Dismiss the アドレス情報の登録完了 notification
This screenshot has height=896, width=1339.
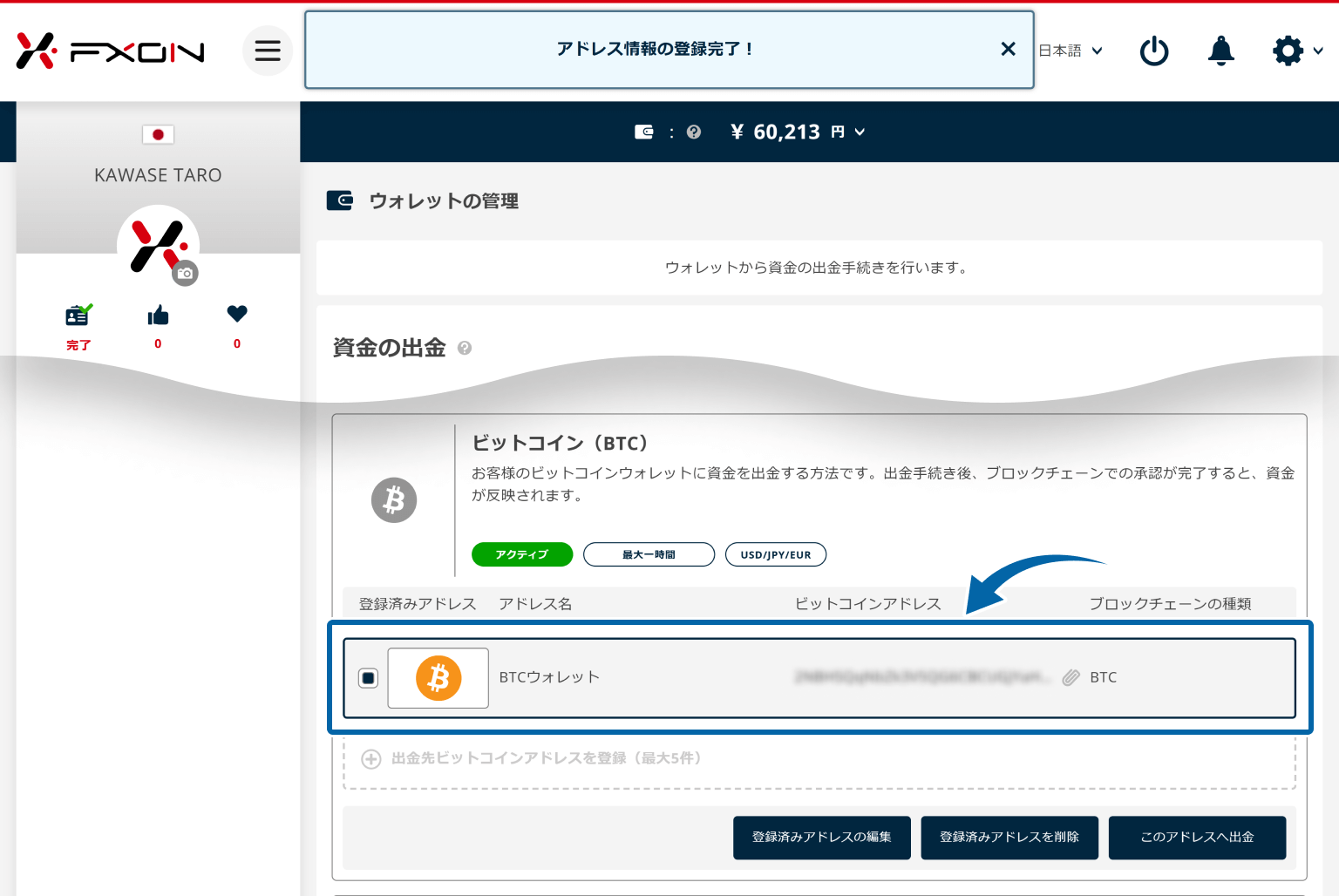(x=1008, y=49)
